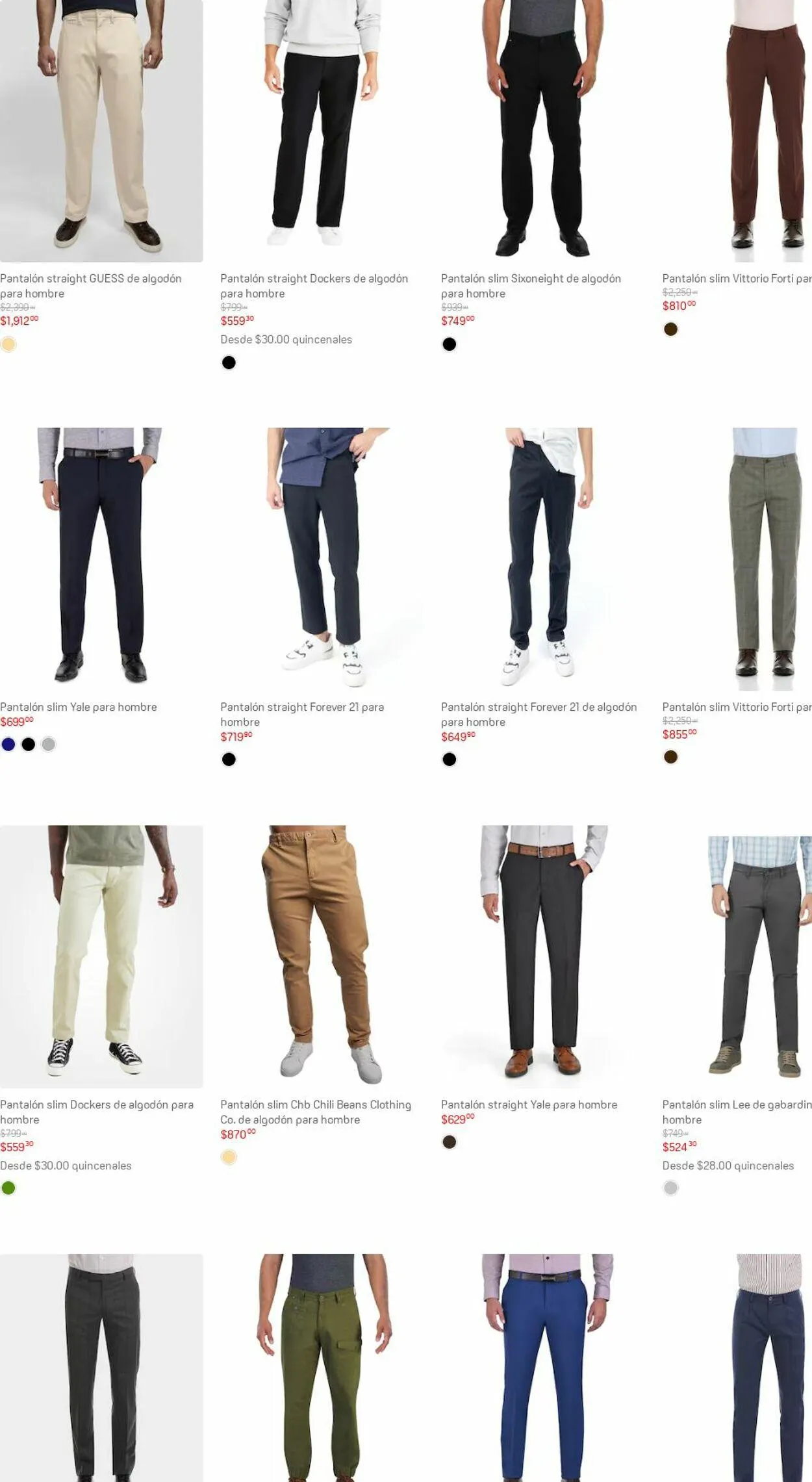The image size is (812, 1482).
Task: View beige GUESS pants product image
Action: tap(101, 131)
